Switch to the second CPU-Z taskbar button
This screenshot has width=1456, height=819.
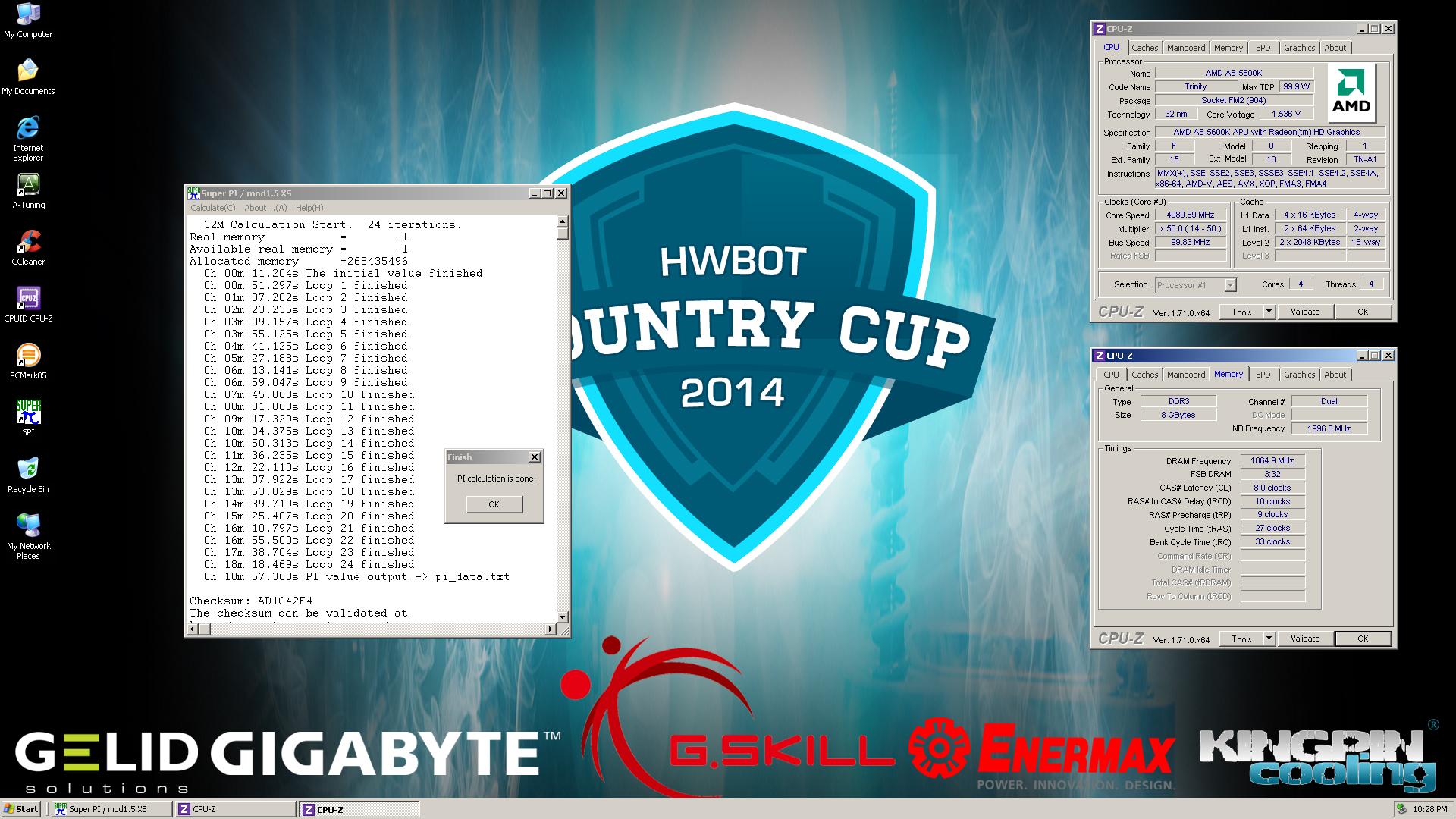click(x=359, y=809)
